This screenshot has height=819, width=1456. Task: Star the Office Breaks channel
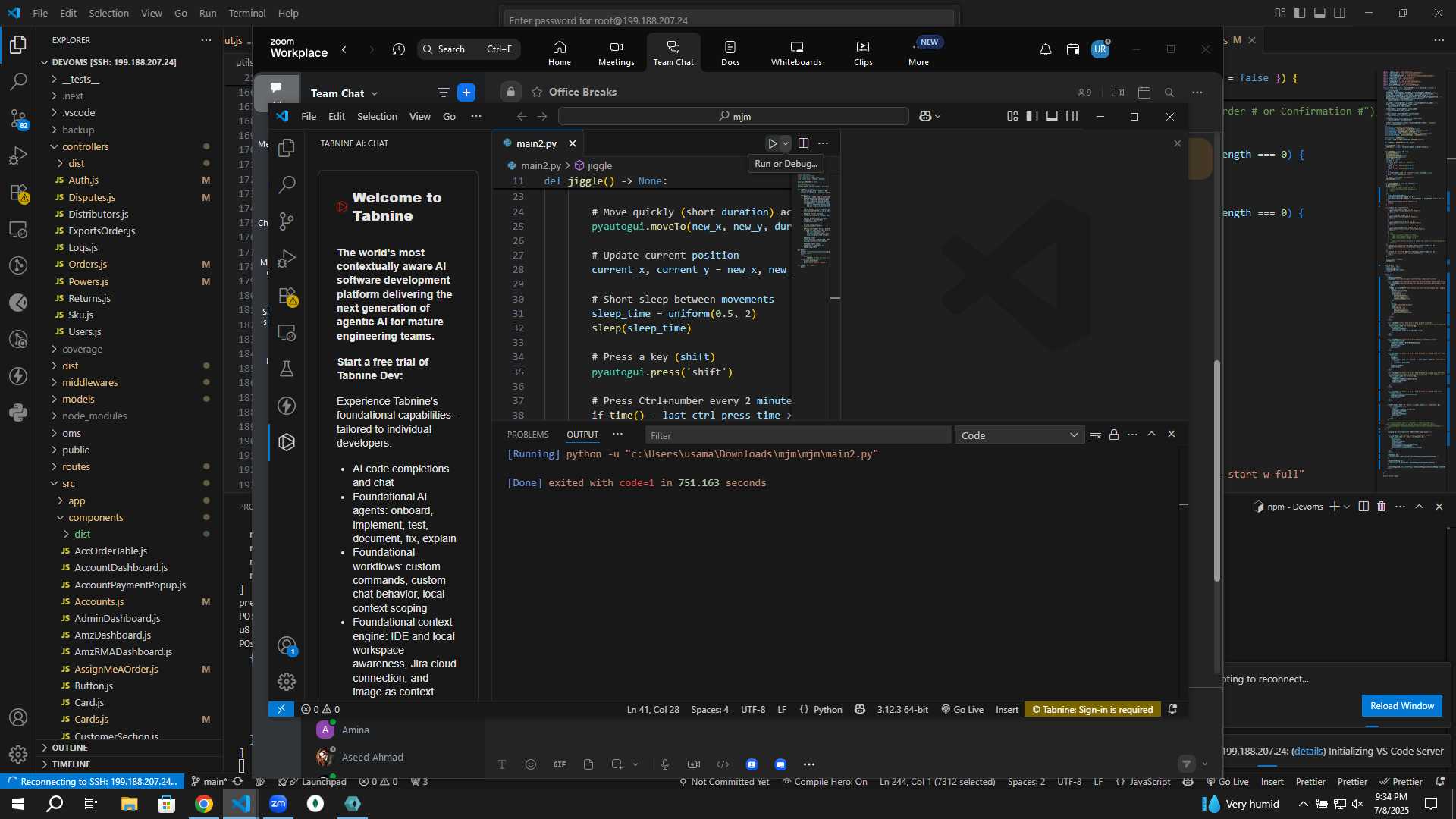[x=537, y=92]
